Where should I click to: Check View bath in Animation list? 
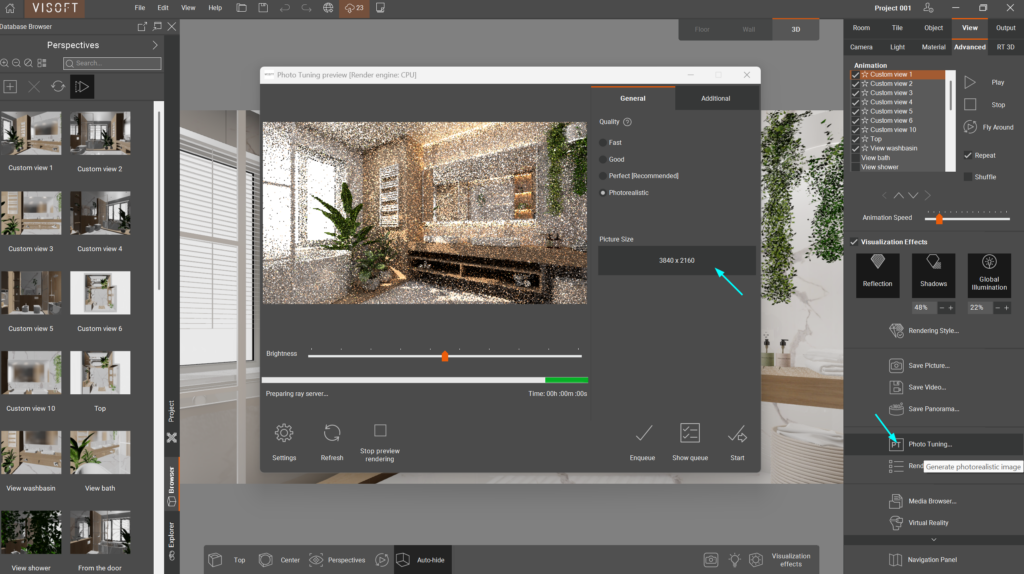click(856, 158)
